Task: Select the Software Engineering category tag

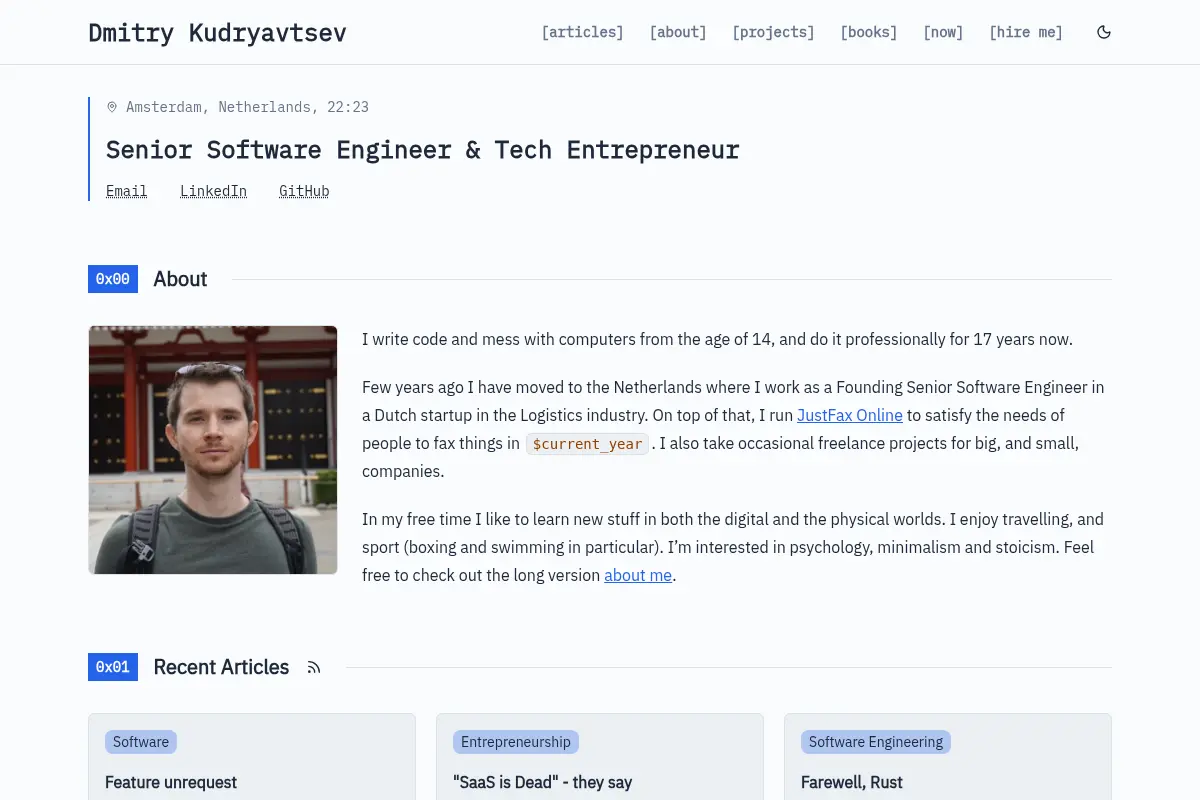Action: point(876,742)
